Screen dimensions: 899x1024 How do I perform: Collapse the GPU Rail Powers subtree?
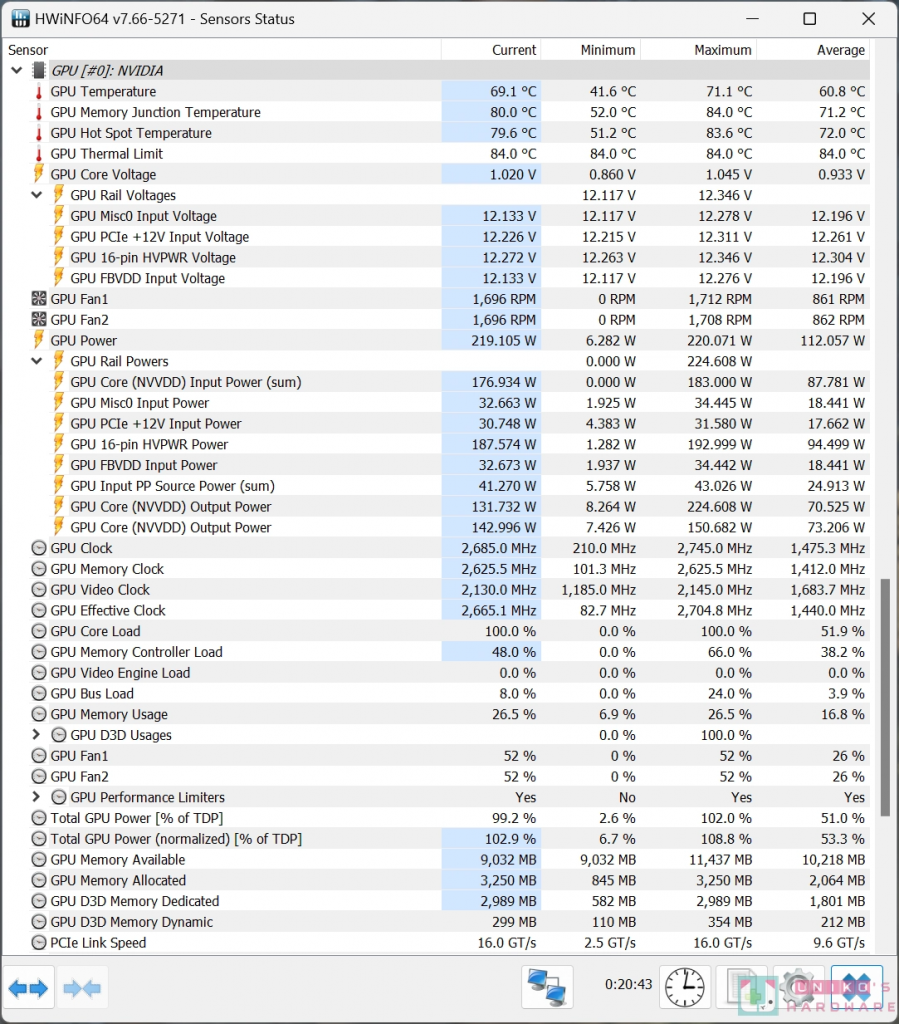tap(37, 361)
